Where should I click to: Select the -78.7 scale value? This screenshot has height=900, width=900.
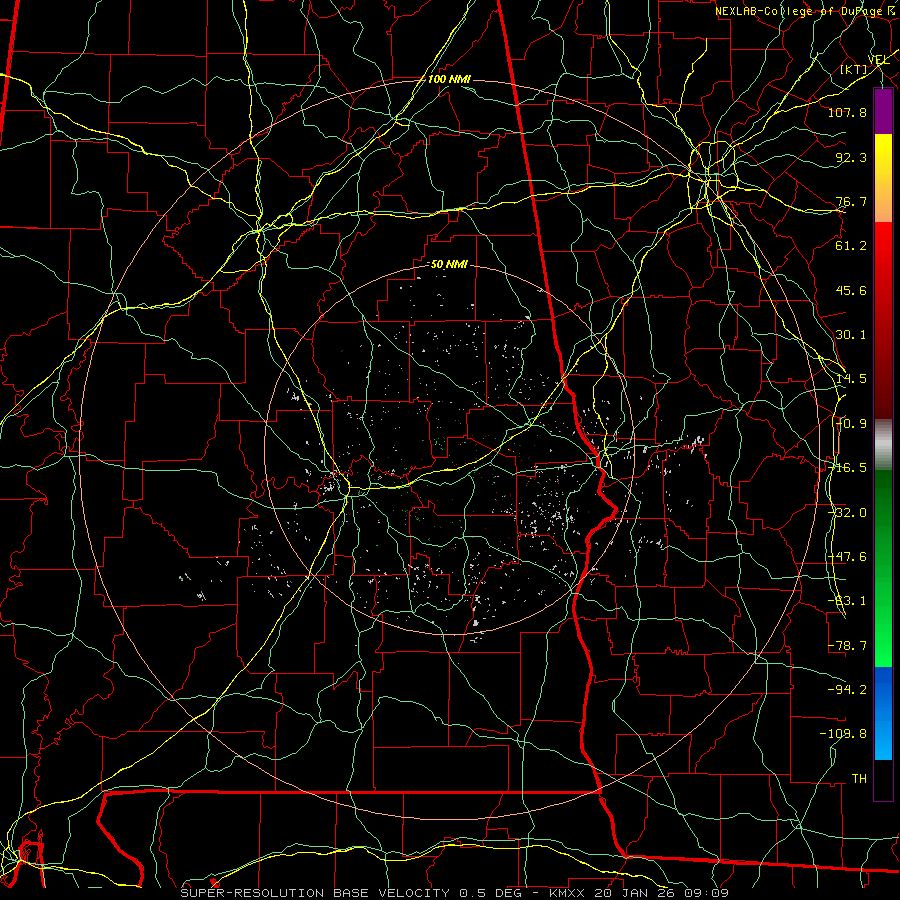pyautogui.click(x=847, y=646)
